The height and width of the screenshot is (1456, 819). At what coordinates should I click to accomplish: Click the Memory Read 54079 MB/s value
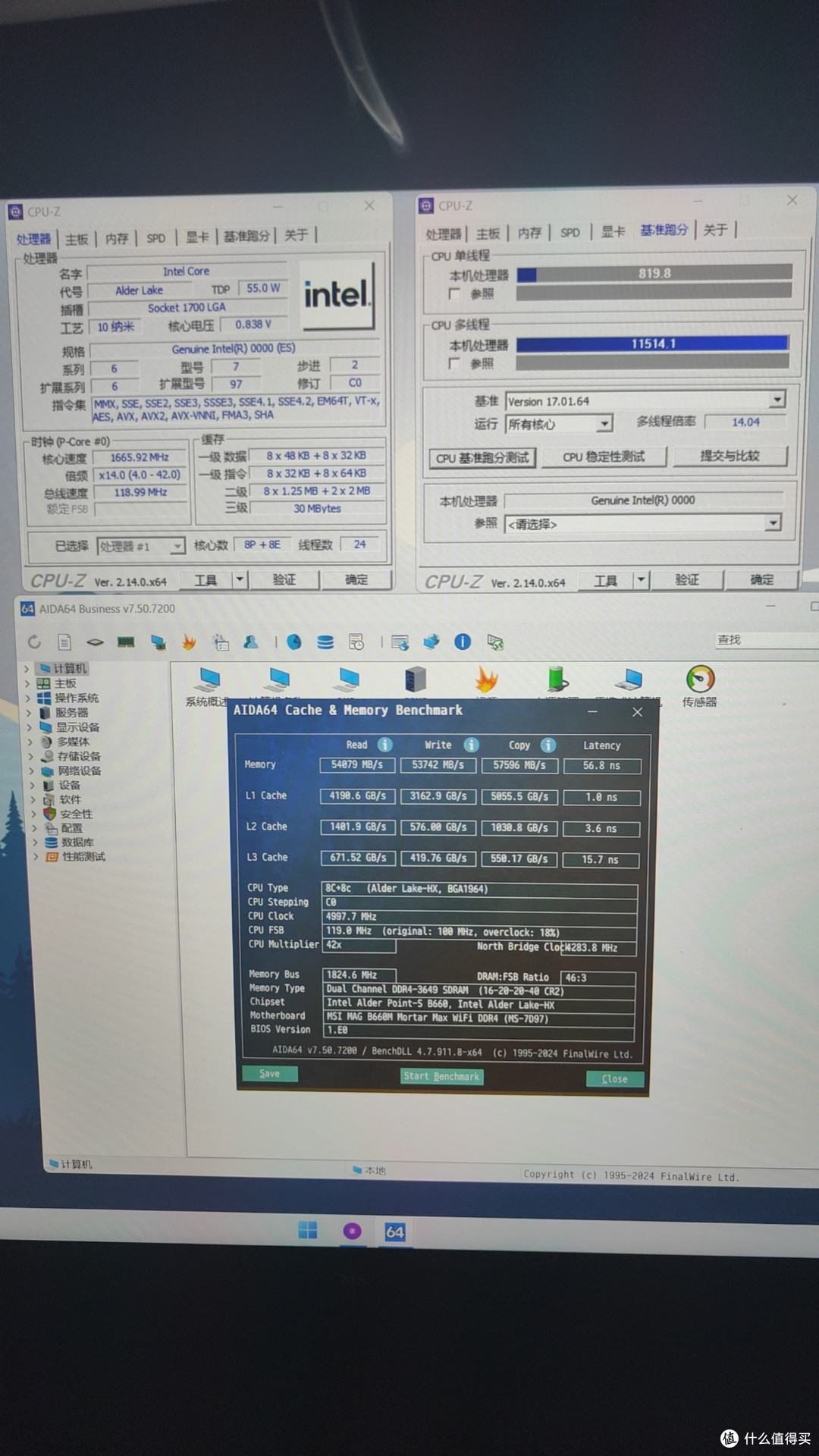[x=357, y=765]
